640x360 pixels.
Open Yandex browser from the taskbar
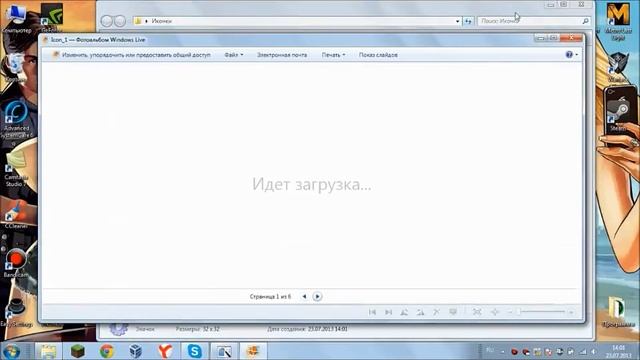(165, 351)
